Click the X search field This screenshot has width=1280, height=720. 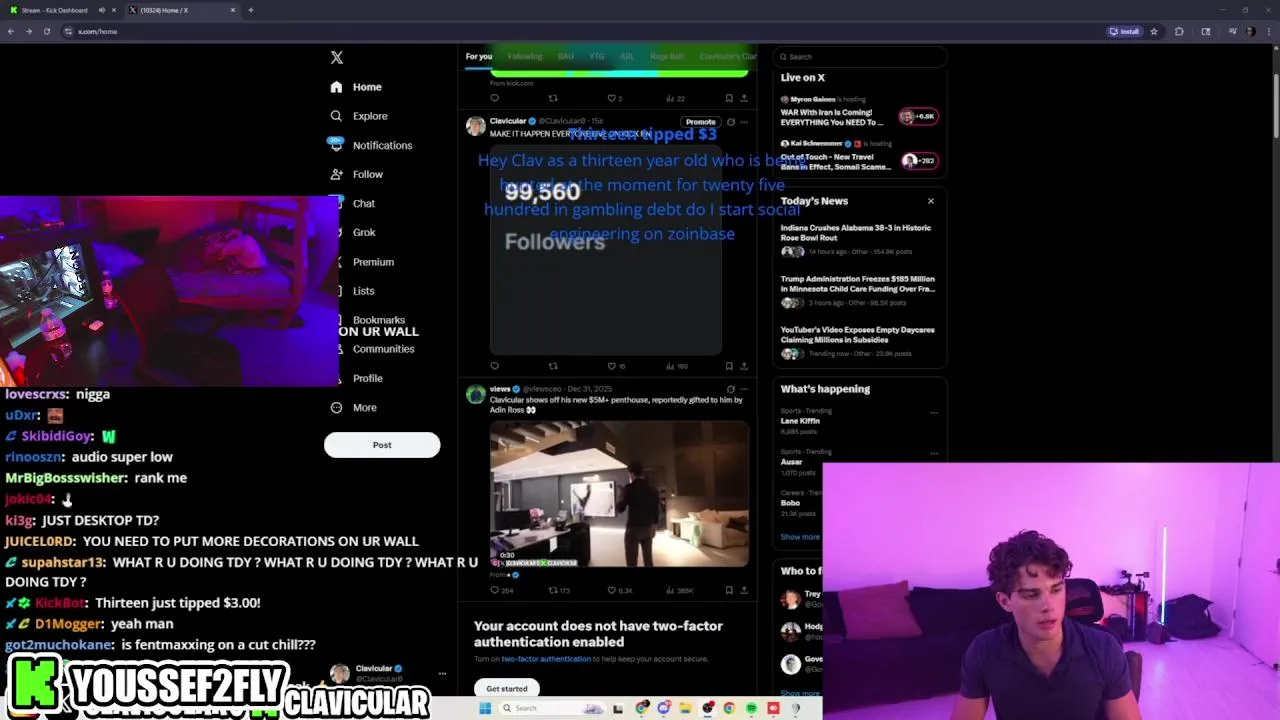[x=860, y=57]
